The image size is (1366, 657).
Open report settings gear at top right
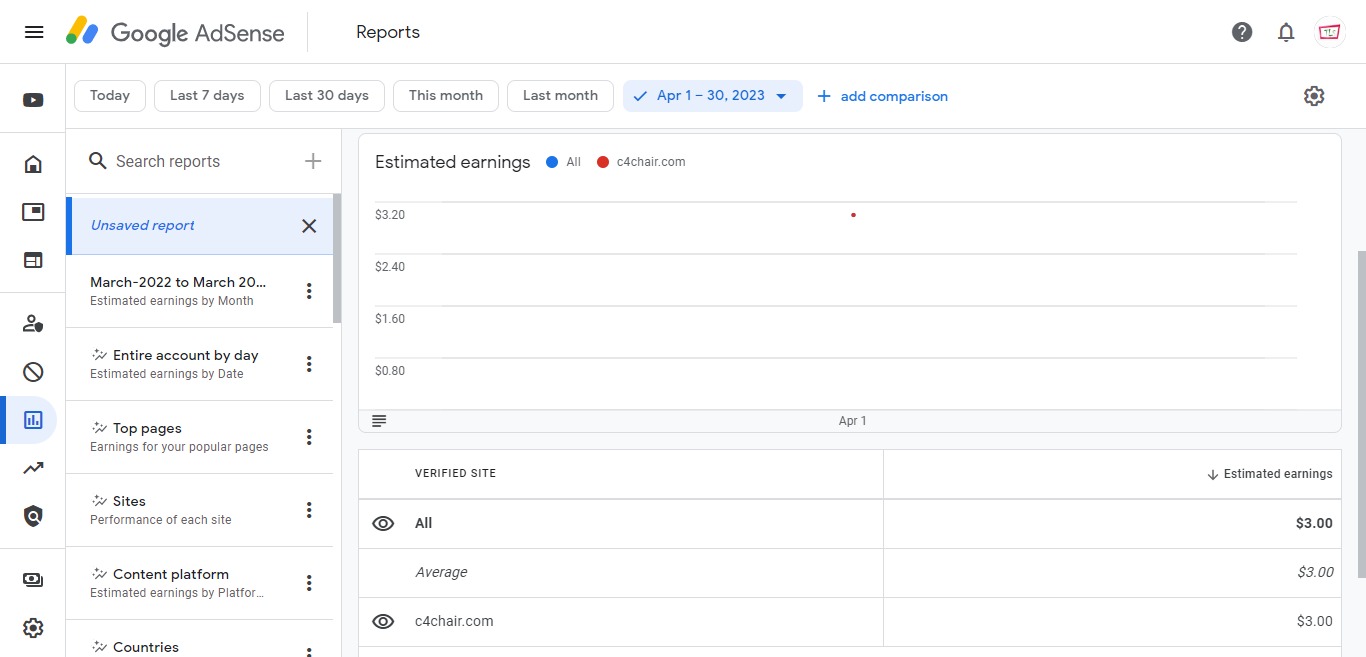click(1314, 96)
